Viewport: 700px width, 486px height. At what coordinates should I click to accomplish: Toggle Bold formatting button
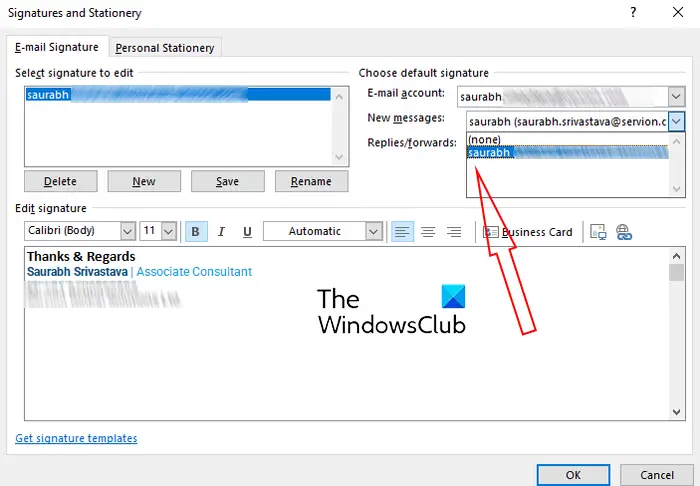(x=196, y=232)
